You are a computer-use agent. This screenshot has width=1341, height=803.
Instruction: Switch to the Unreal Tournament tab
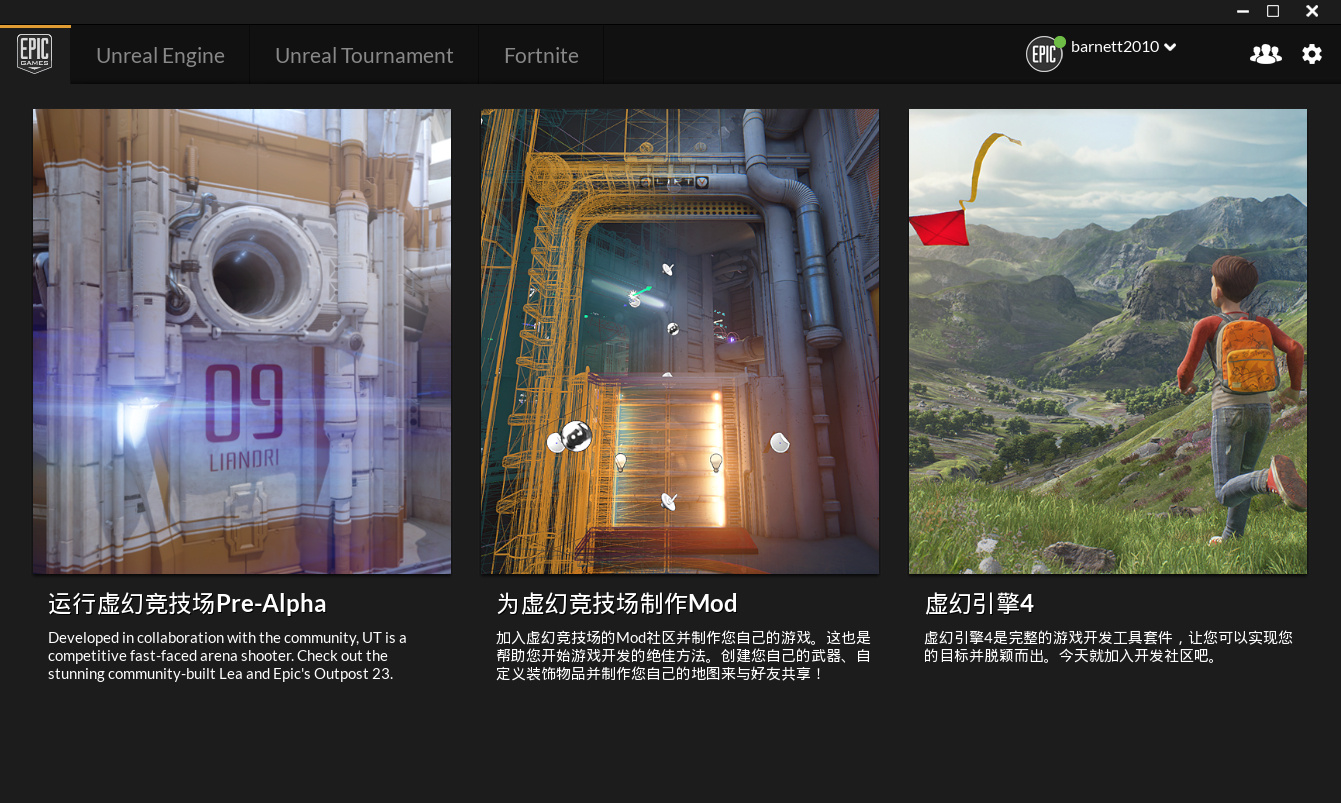click(x=364, y=55)
